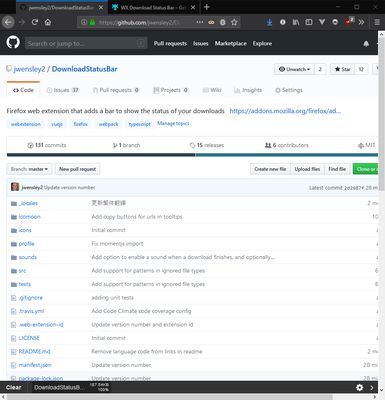View the 6 contributors link
Image resolution: width=385 pixels, height=400 pixels.
point(287,145)
